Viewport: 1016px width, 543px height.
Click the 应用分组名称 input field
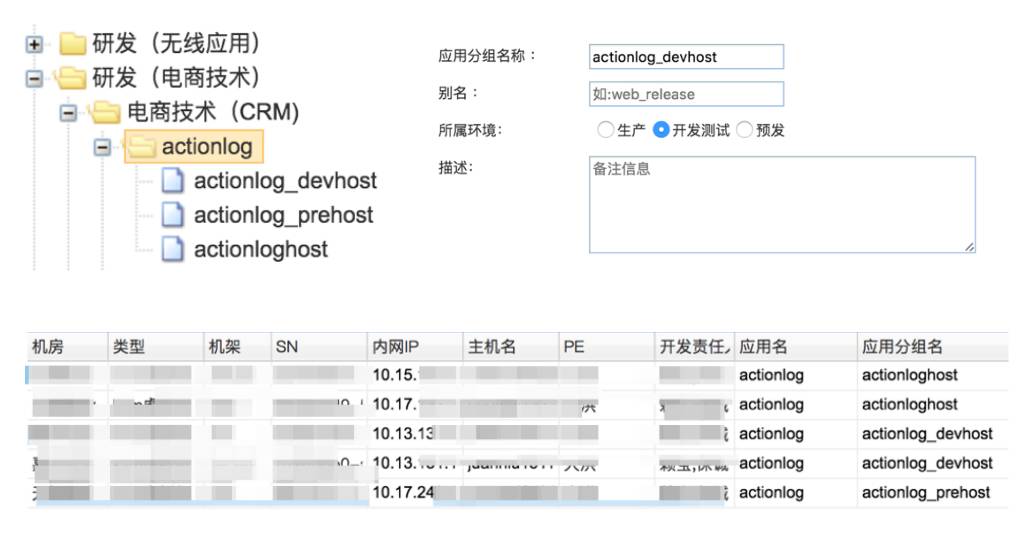click(x=686, y=56)
